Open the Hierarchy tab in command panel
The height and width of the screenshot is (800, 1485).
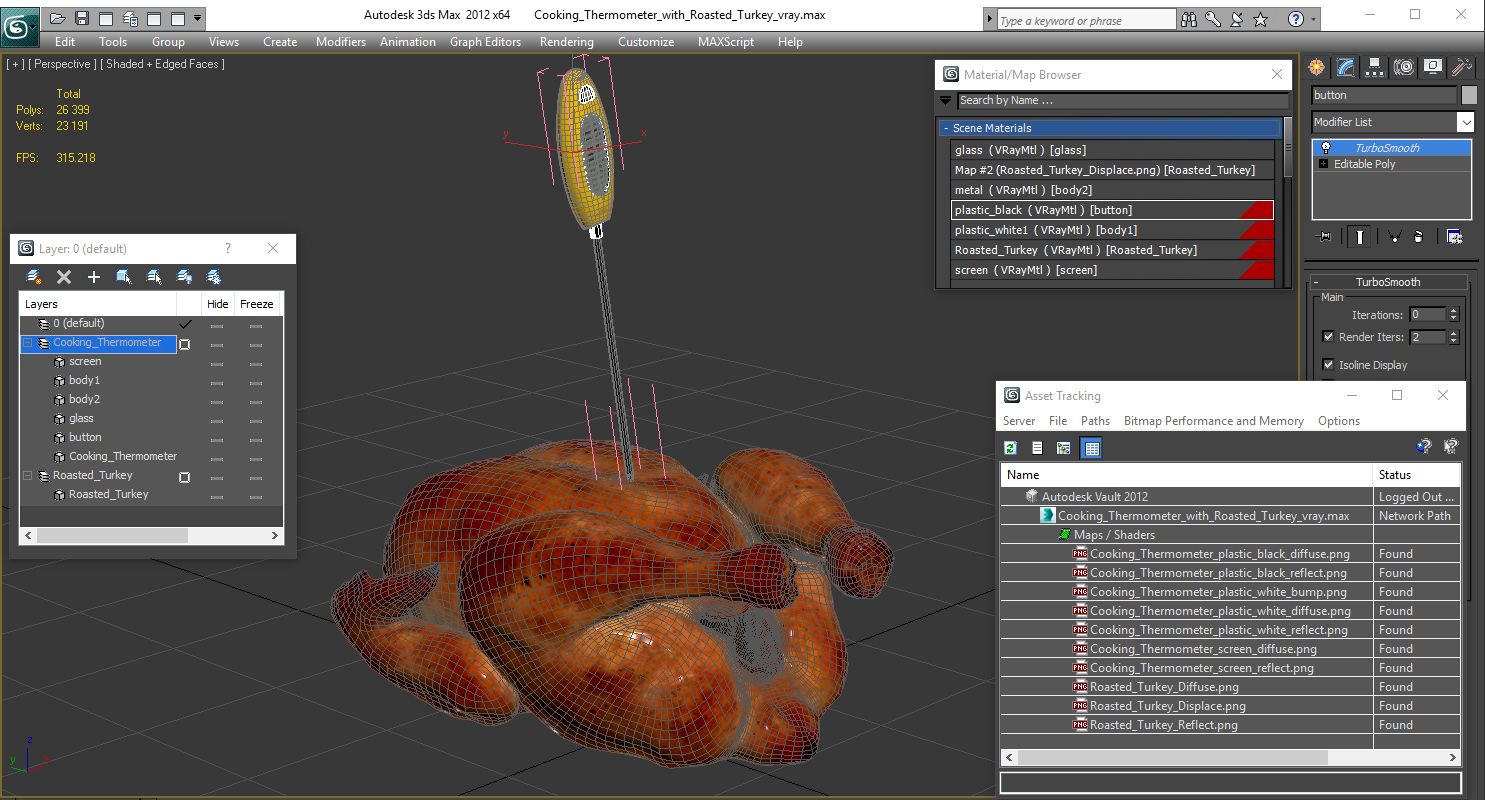(x=1375, y=67)
